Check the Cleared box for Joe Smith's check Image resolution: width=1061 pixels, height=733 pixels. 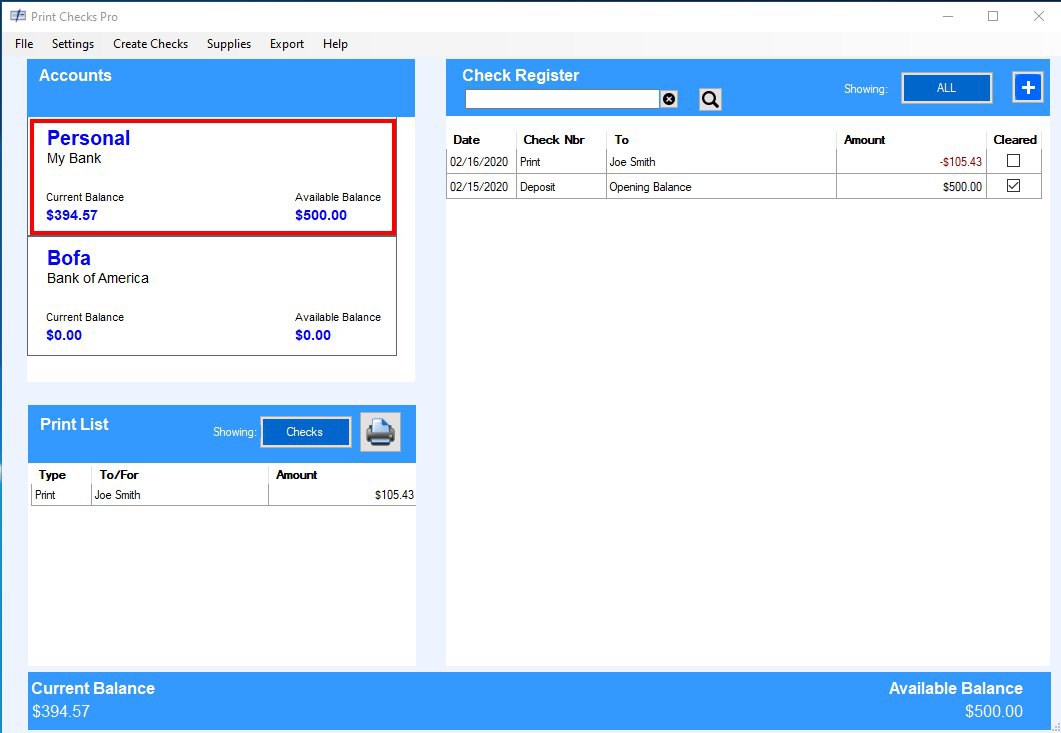[x=1014, y=162]
